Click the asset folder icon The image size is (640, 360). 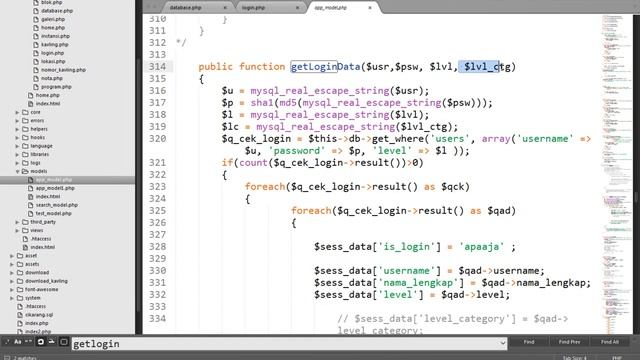point(20,256)
